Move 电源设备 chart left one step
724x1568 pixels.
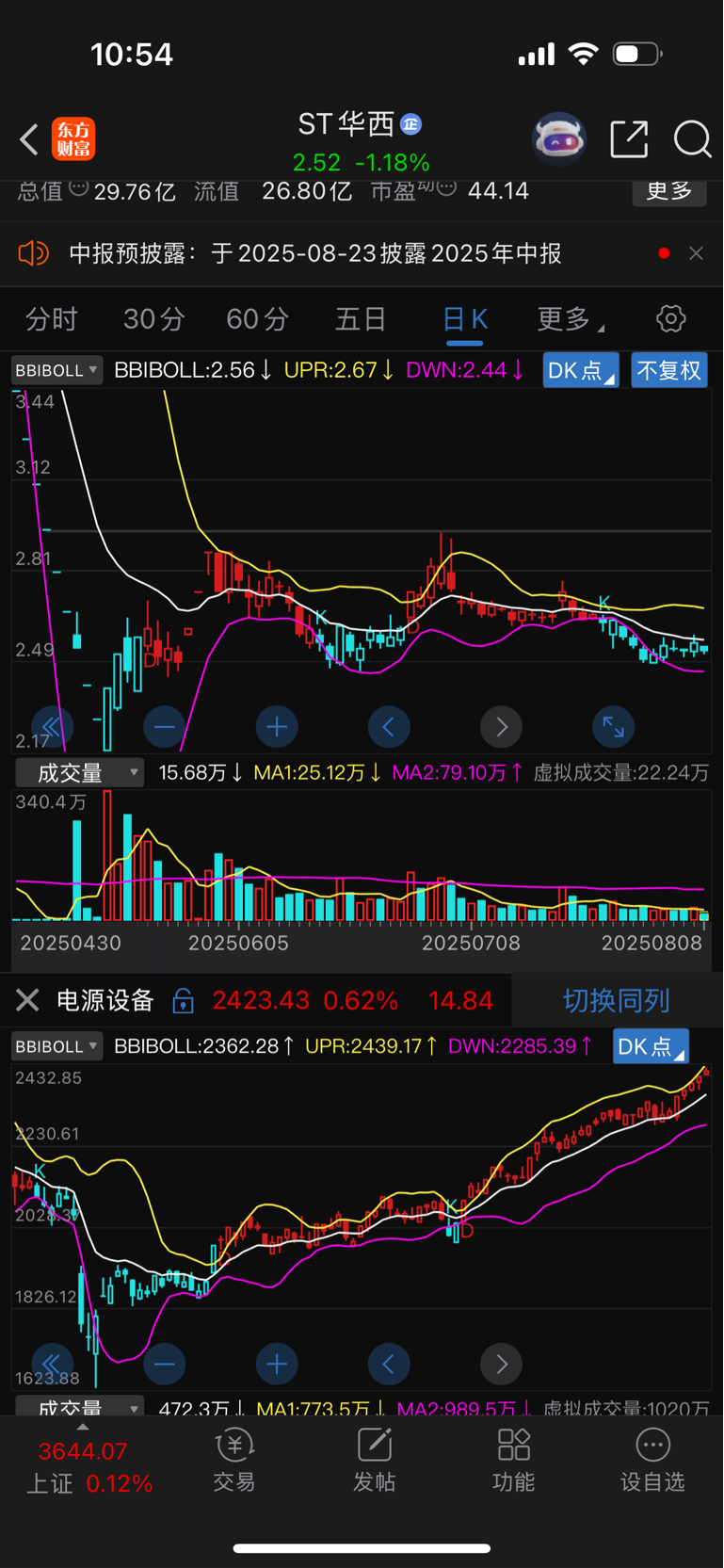point(389,1364)
